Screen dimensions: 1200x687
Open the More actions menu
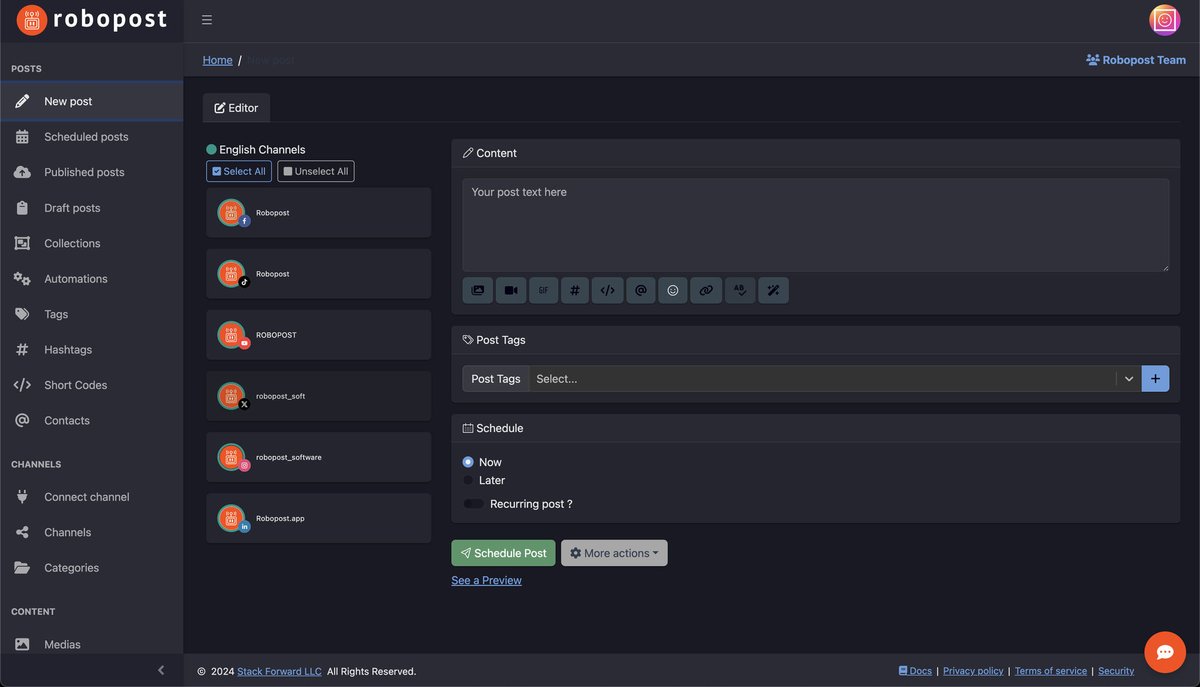coord(613,552)
